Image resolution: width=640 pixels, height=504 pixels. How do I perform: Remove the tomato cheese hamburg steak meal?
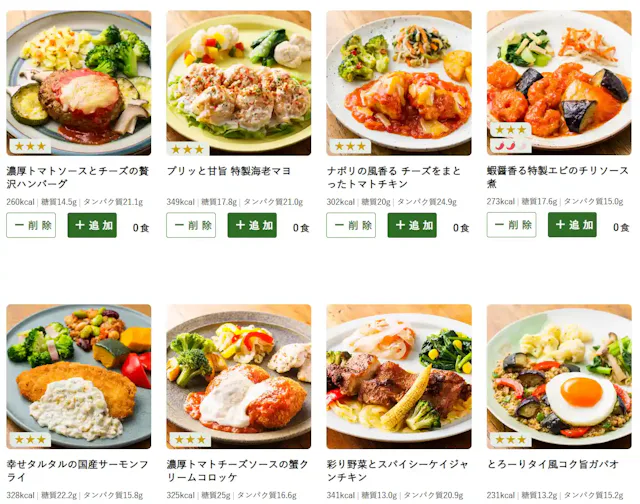point(31,225)
